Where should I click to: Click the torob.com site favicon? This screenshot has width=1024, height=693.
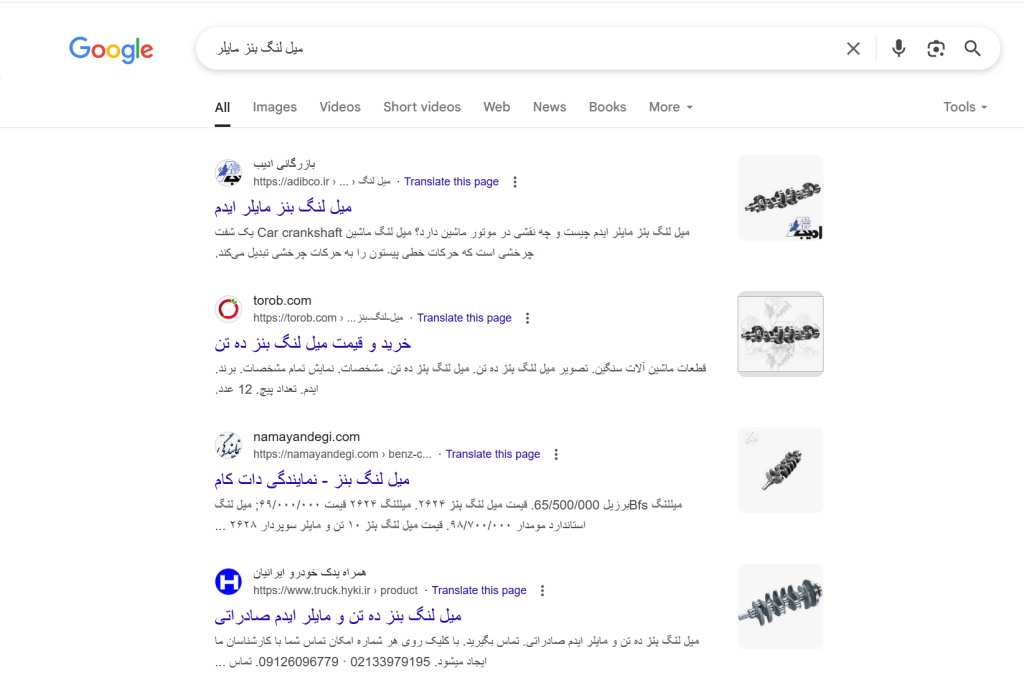pyautogui.click(x=229, y=309)
